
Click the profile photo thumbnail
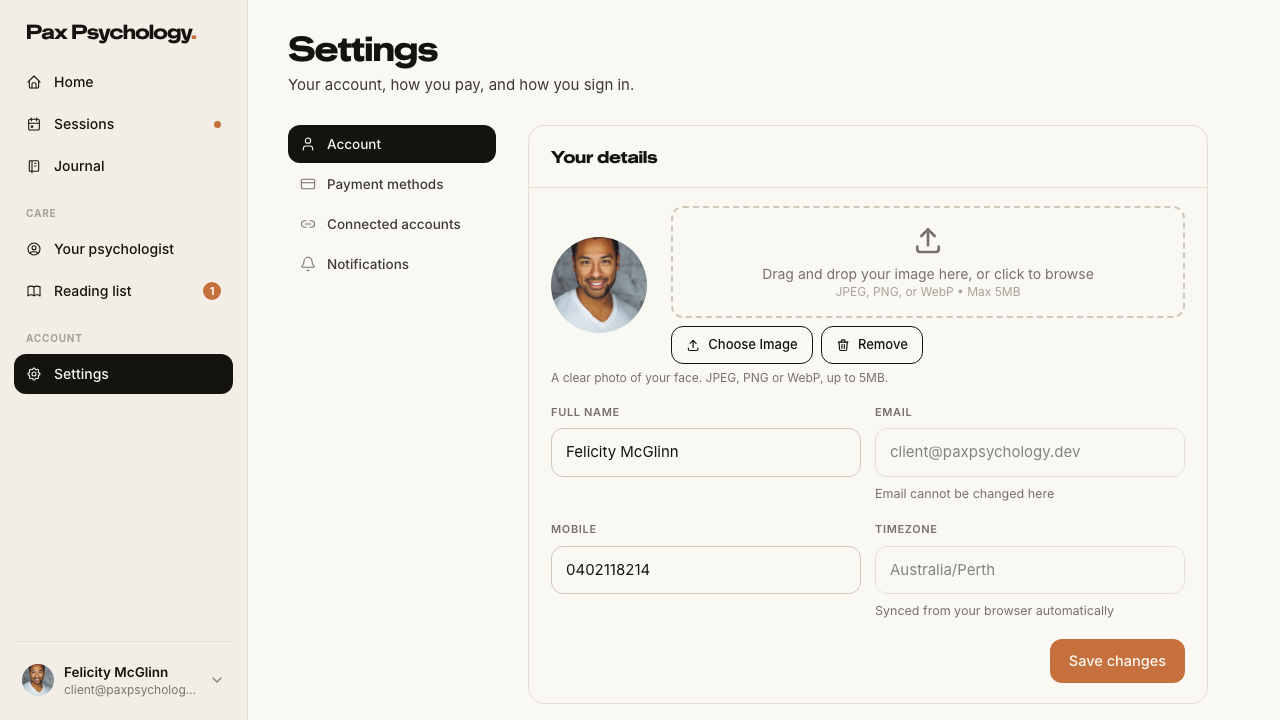[599, 285]
